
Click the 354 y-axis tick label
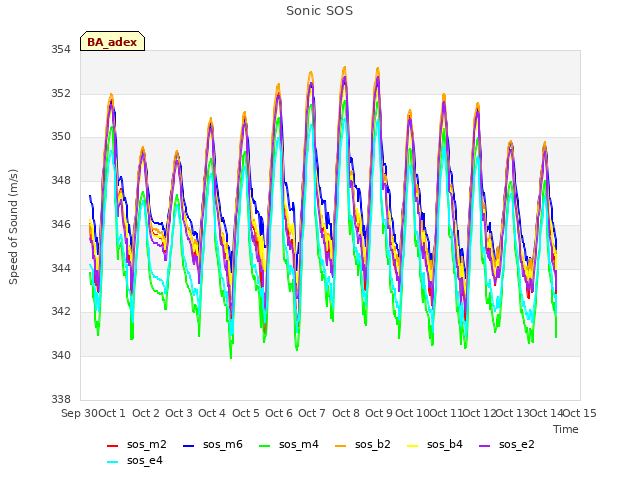[x=61, y=50]
